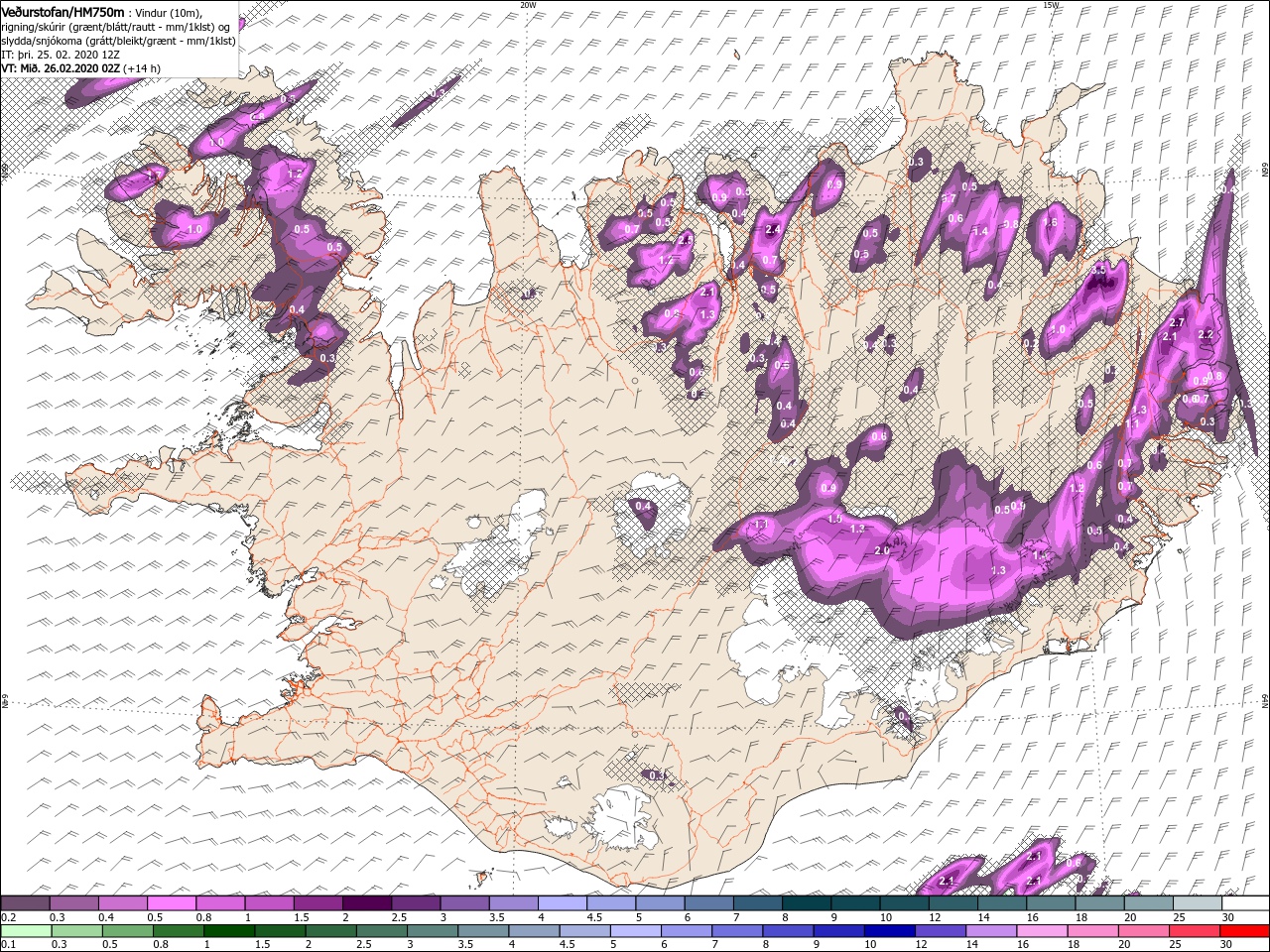Click the "slydda/snjókoma" header line

coord(119,41)
